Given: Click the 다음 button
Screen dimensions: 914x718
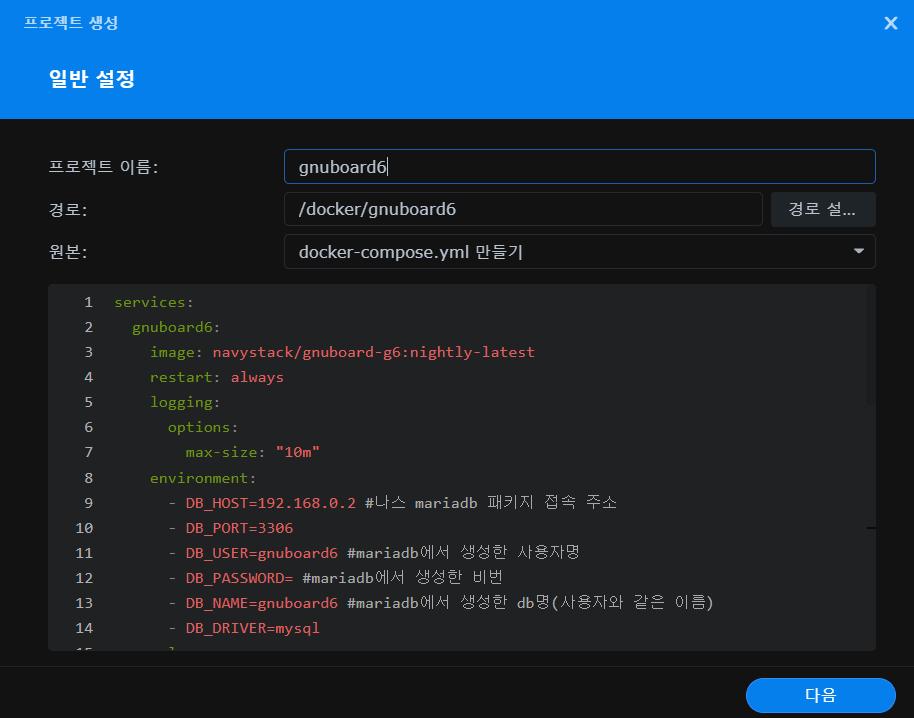Looking at the screenshot, I should coord(820,695).
